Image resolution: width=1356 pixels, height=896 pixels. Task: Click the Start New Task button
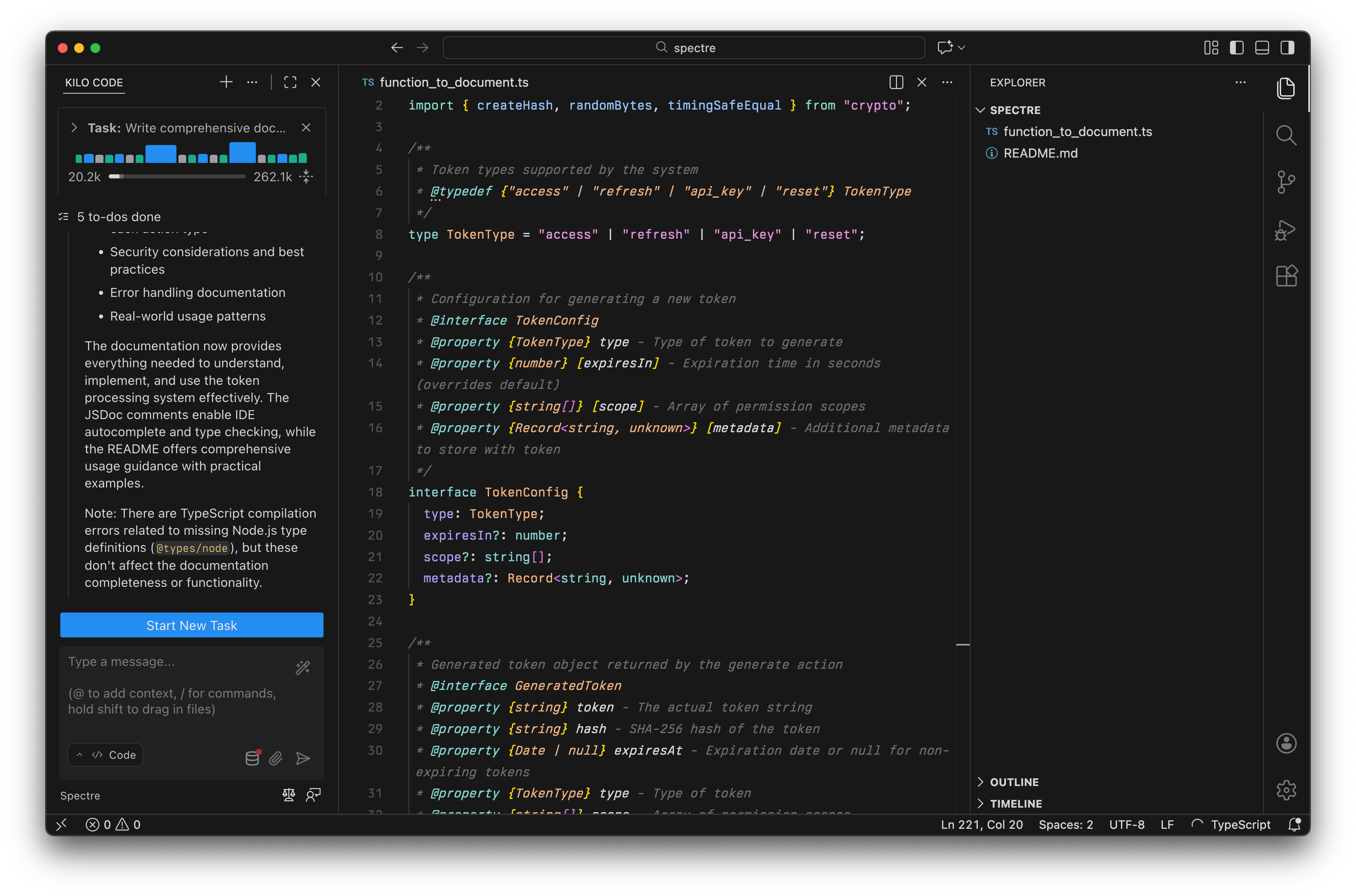[x=192, y=625]
